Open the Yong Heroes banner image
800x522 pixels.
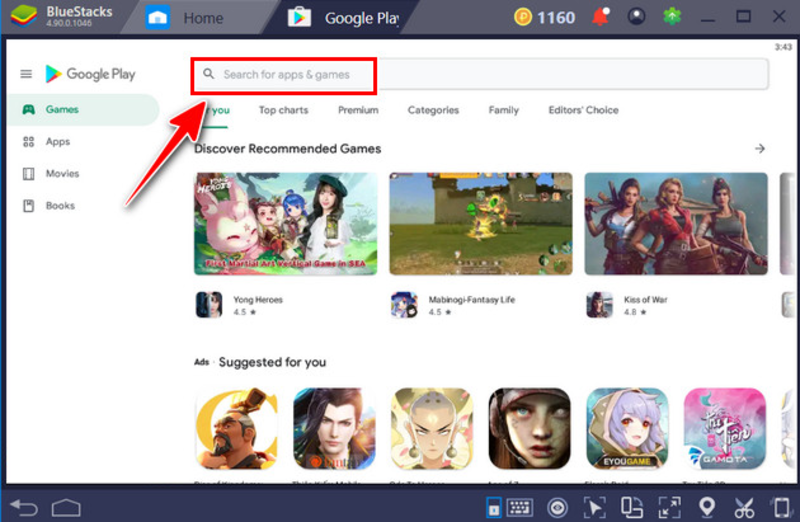click(x=286, y=224)
